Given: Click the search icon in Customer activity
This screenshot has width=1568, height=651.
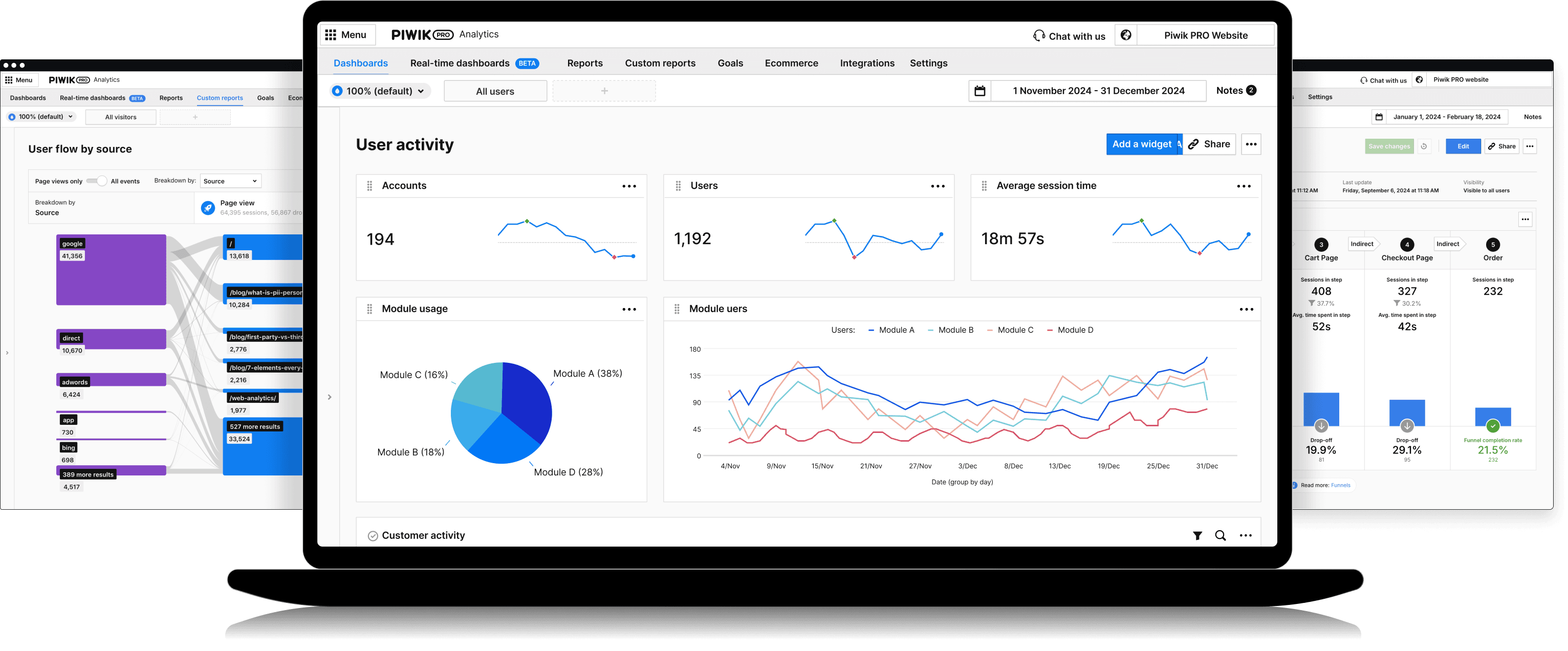Looking at the screenshot, I should (1220, 535).
